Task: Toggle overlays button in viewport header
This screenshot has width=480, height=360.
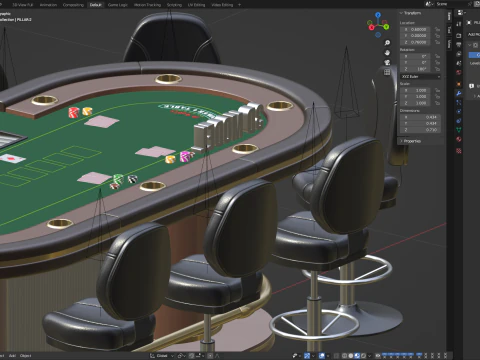Action: (322, 356)
